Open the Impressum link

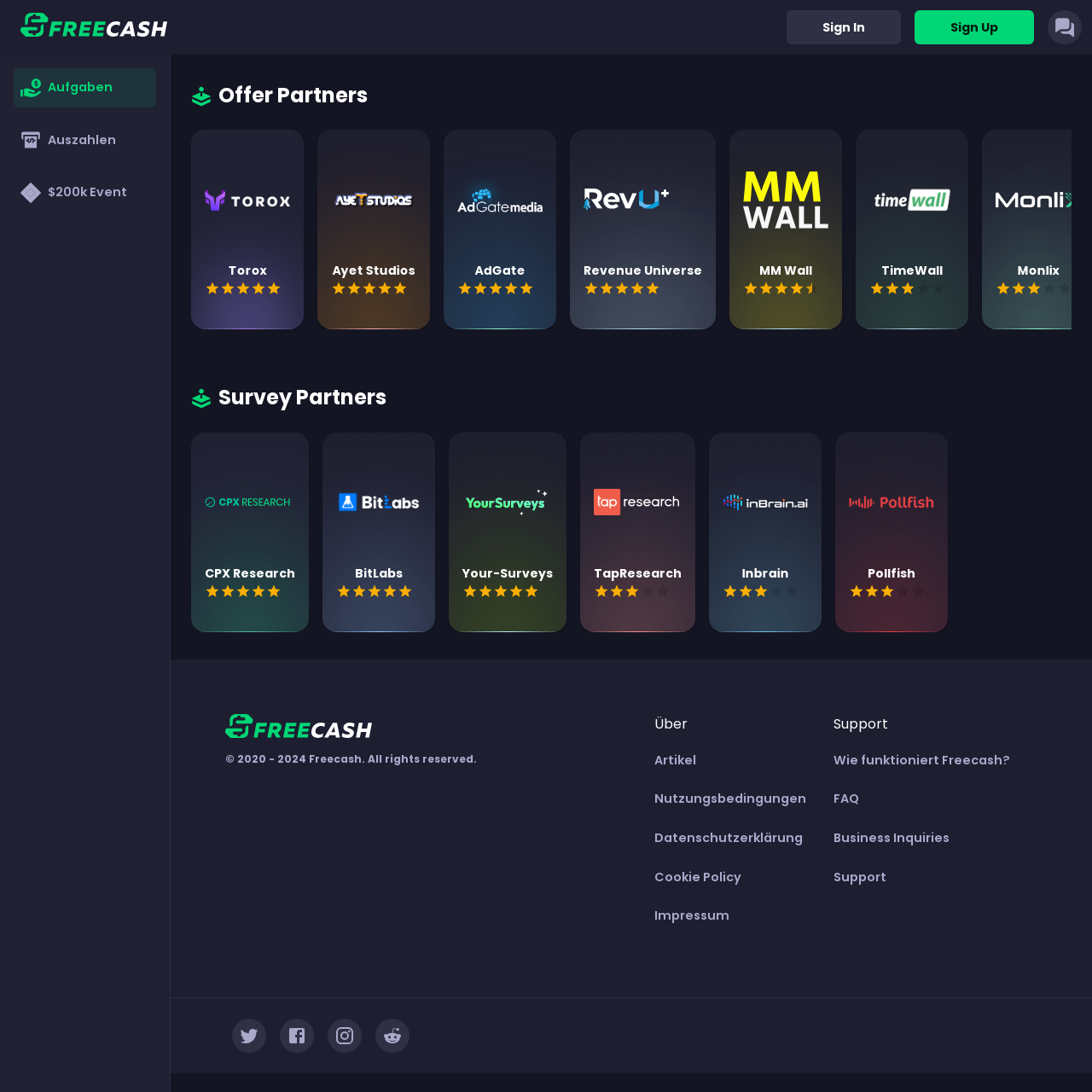point(692,915)
